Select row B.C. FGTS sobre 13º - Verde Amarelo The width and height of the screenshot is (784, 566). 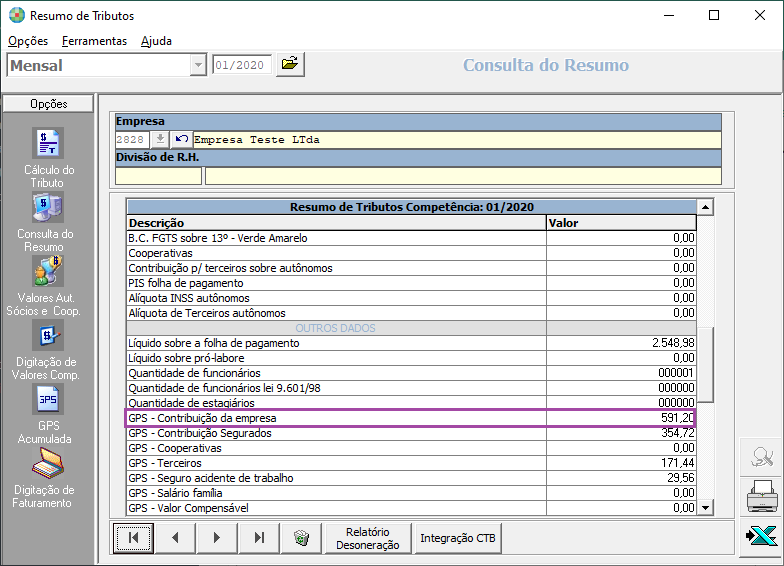click(411, 238)
